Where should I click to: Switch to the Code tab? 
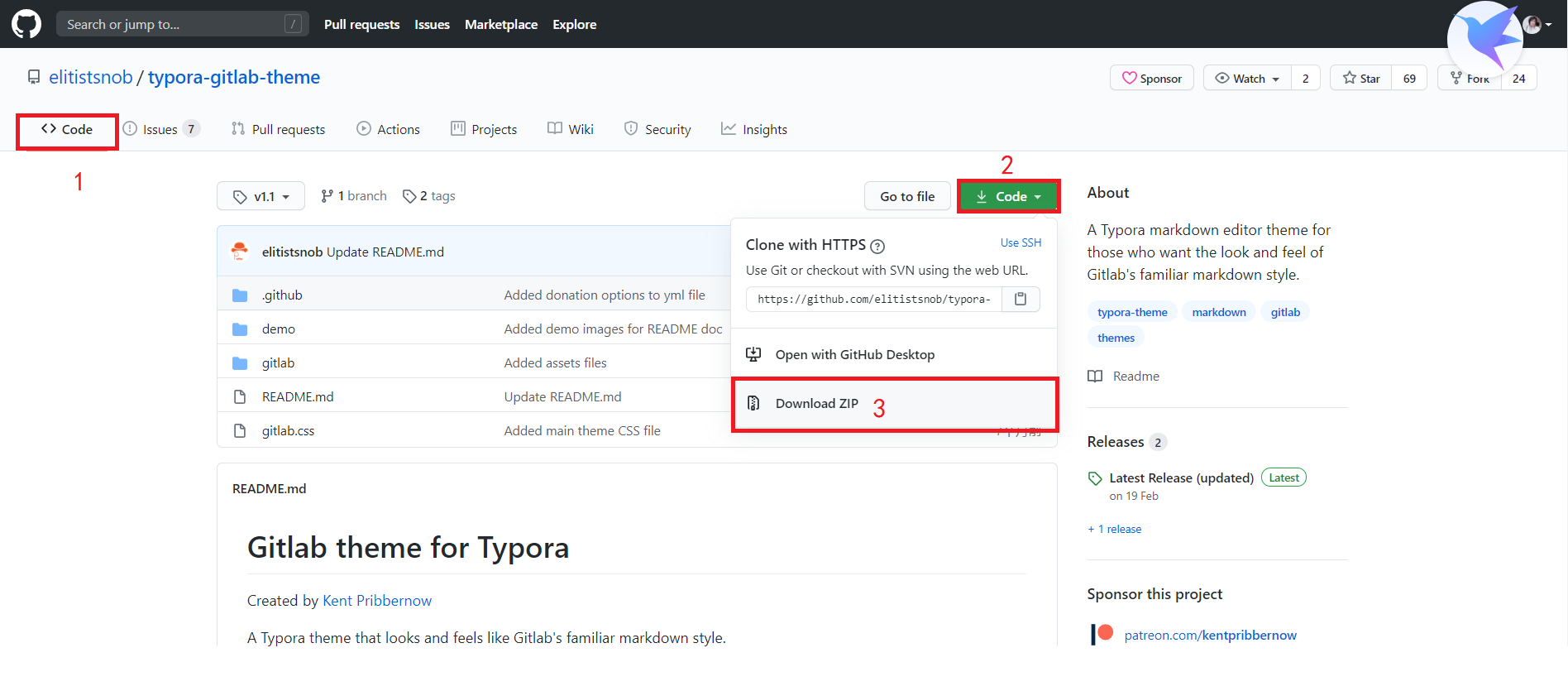[67, 129]
